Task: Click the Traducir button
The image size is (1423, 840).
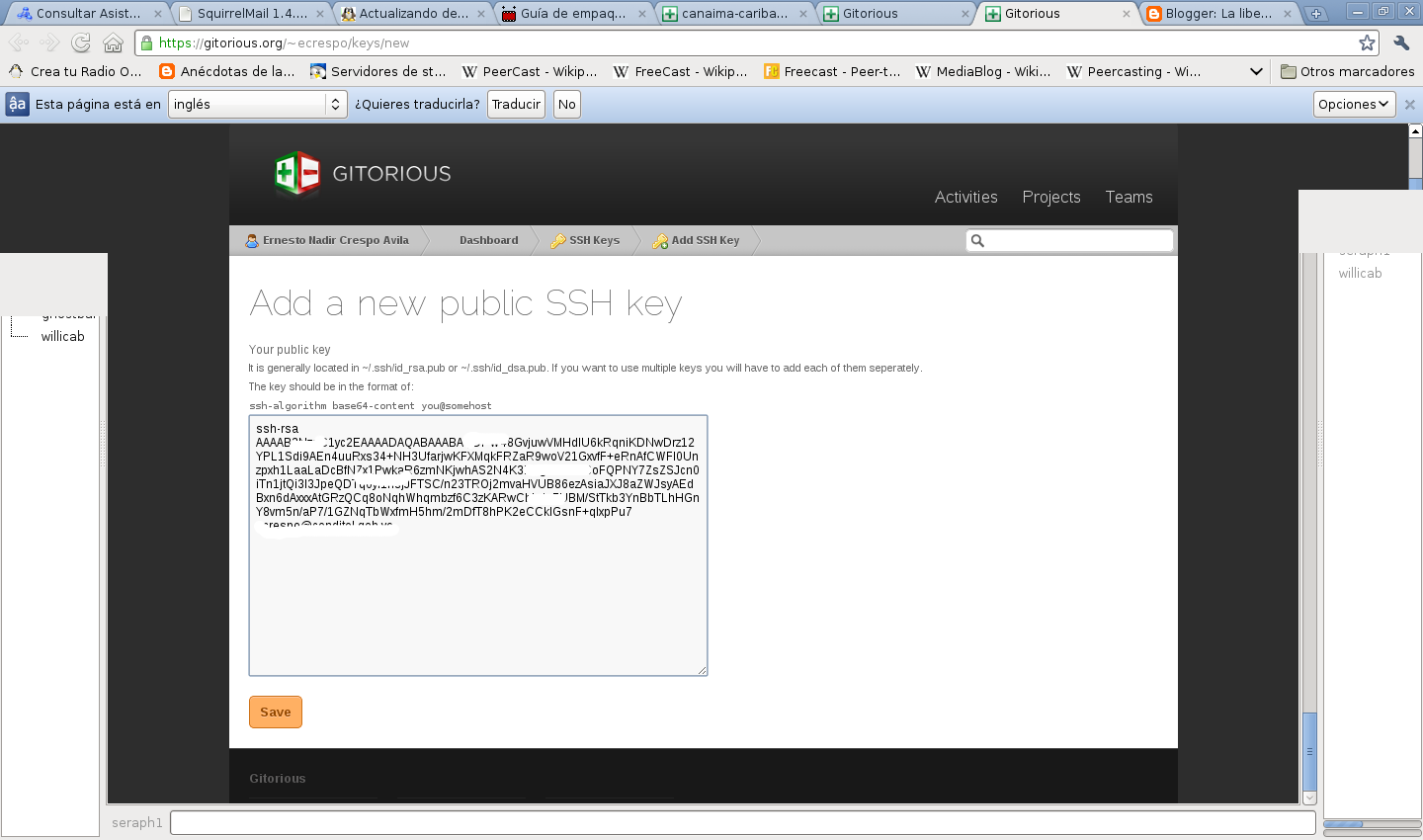Action: point(516,104)
